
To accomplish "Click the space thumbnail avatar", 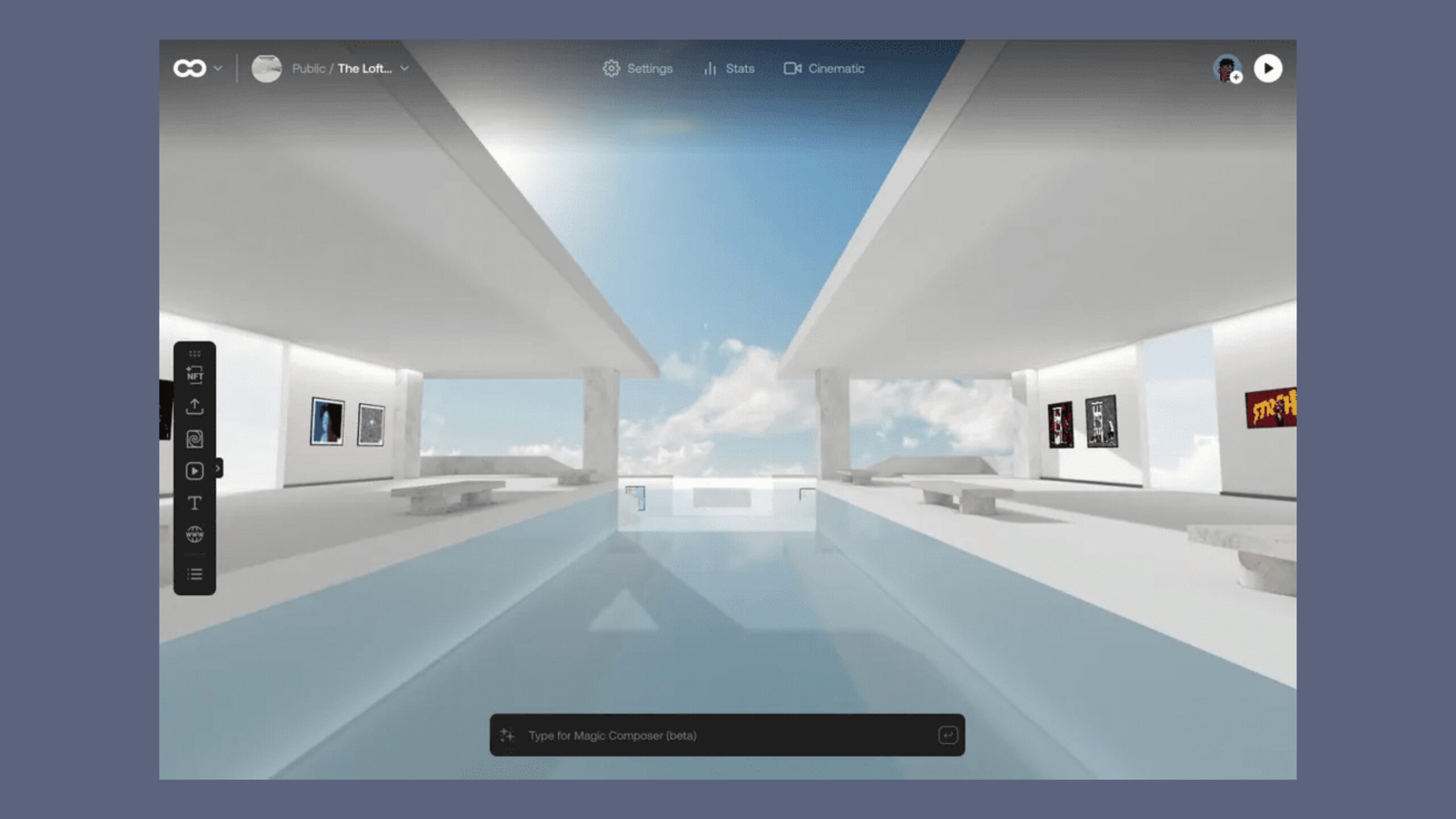I will click(266, 68).
